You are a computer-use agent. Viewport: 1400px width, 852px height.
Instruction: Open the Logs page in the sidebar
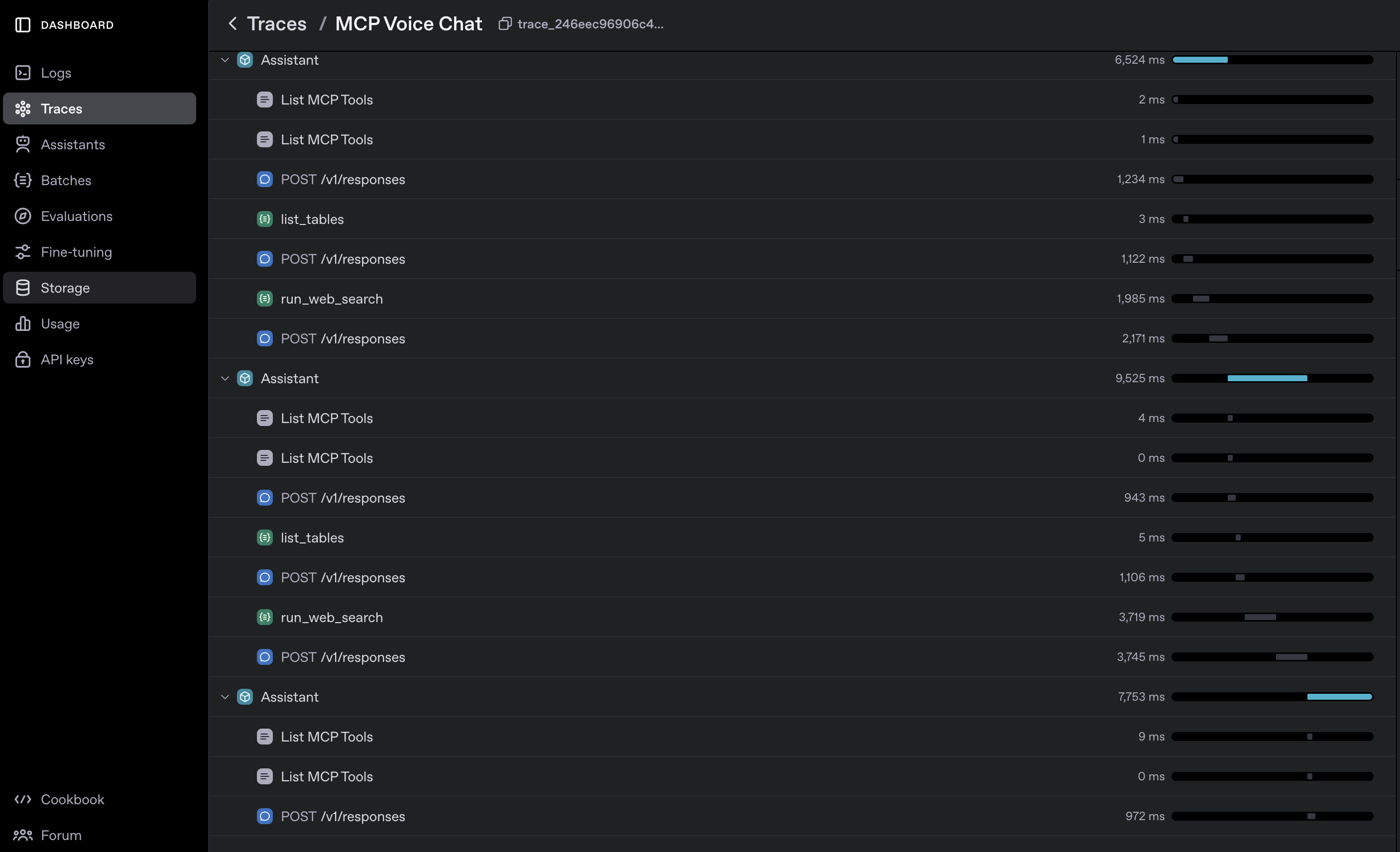coord(56,73)
